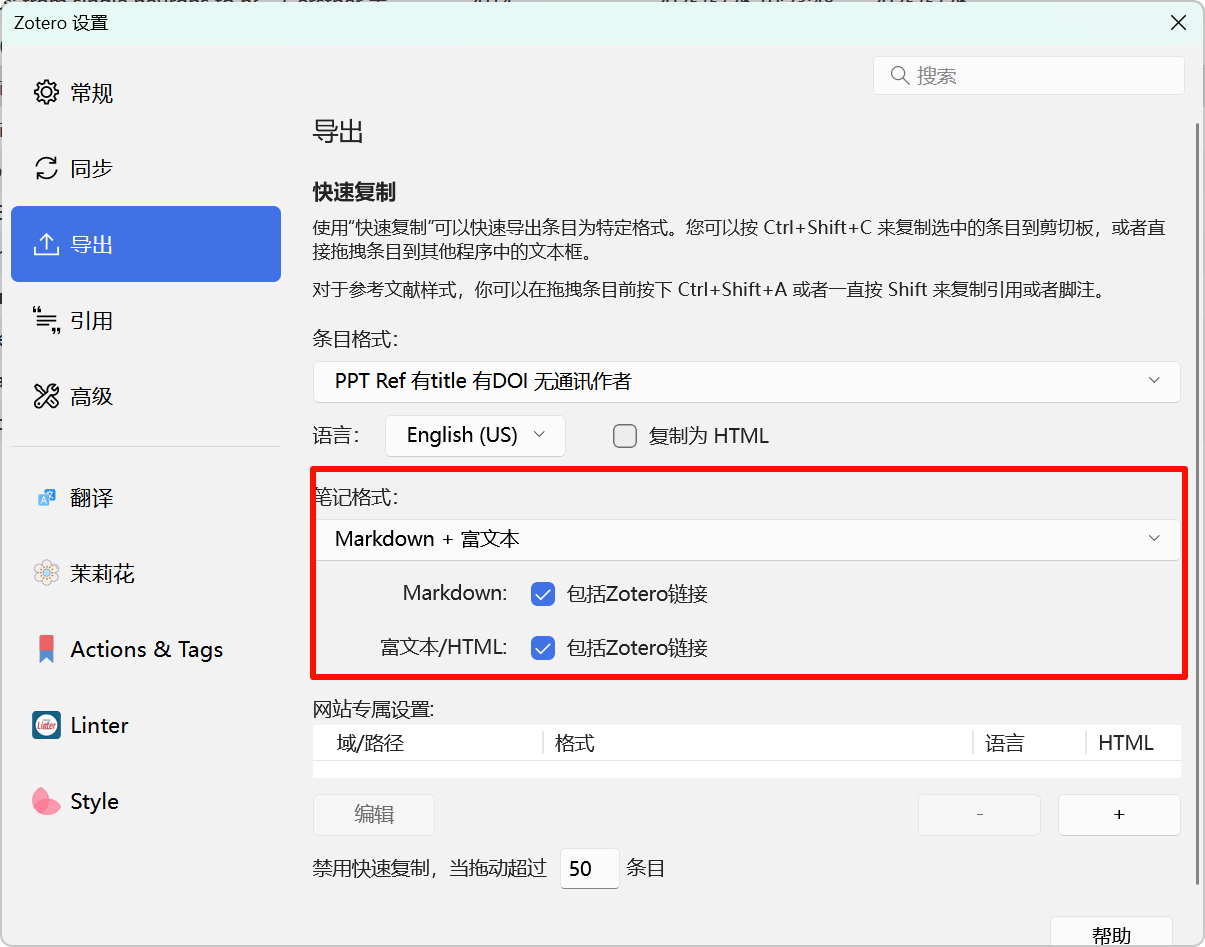1205x947 pixels.
Task: Open the 引用 settings pane
Action: pyautogui.click(x=146, y=320)
